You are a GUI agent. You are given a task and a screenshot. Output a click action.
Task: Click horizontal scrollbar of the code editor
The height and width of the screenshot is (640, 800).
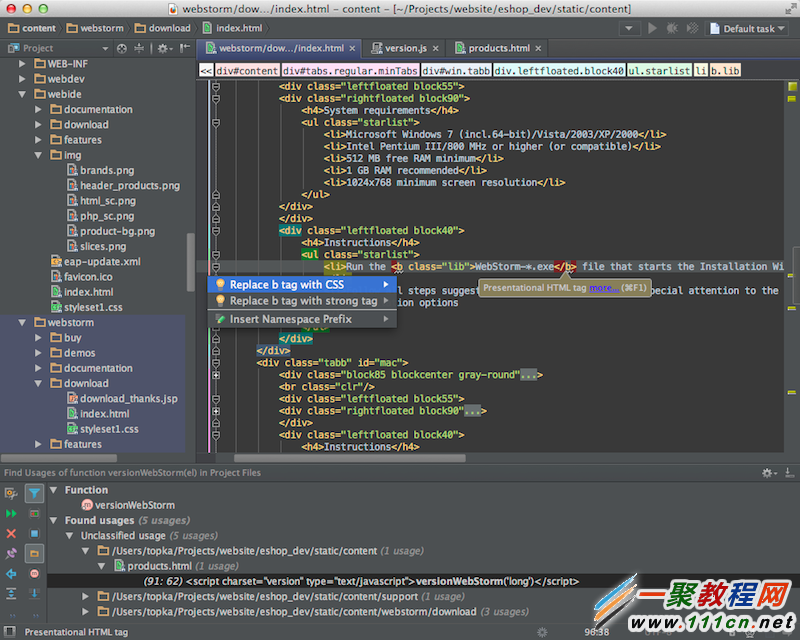pos(350,458)
